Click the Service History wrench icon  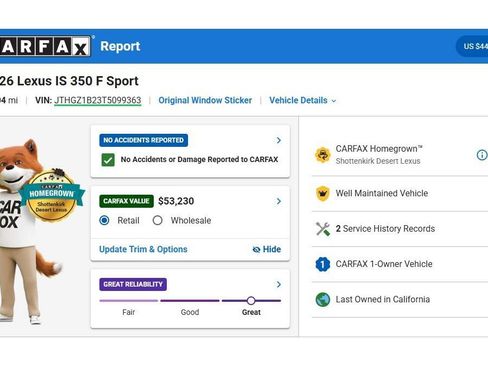(x=323, y=229)
